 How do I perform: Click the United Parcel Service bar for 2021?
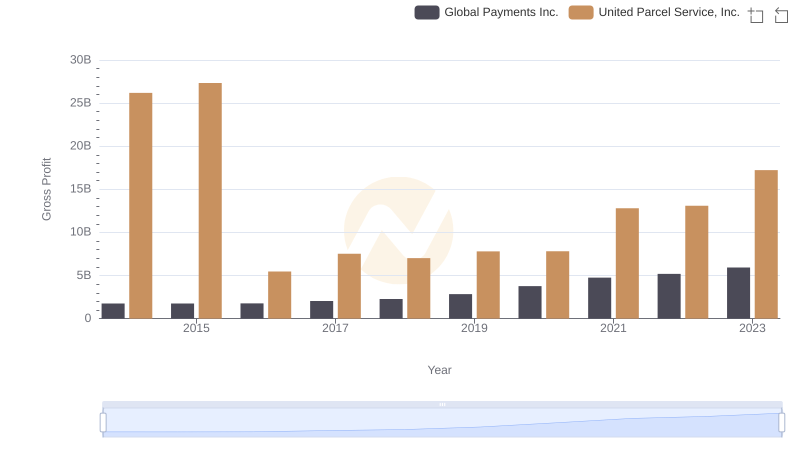627,263
